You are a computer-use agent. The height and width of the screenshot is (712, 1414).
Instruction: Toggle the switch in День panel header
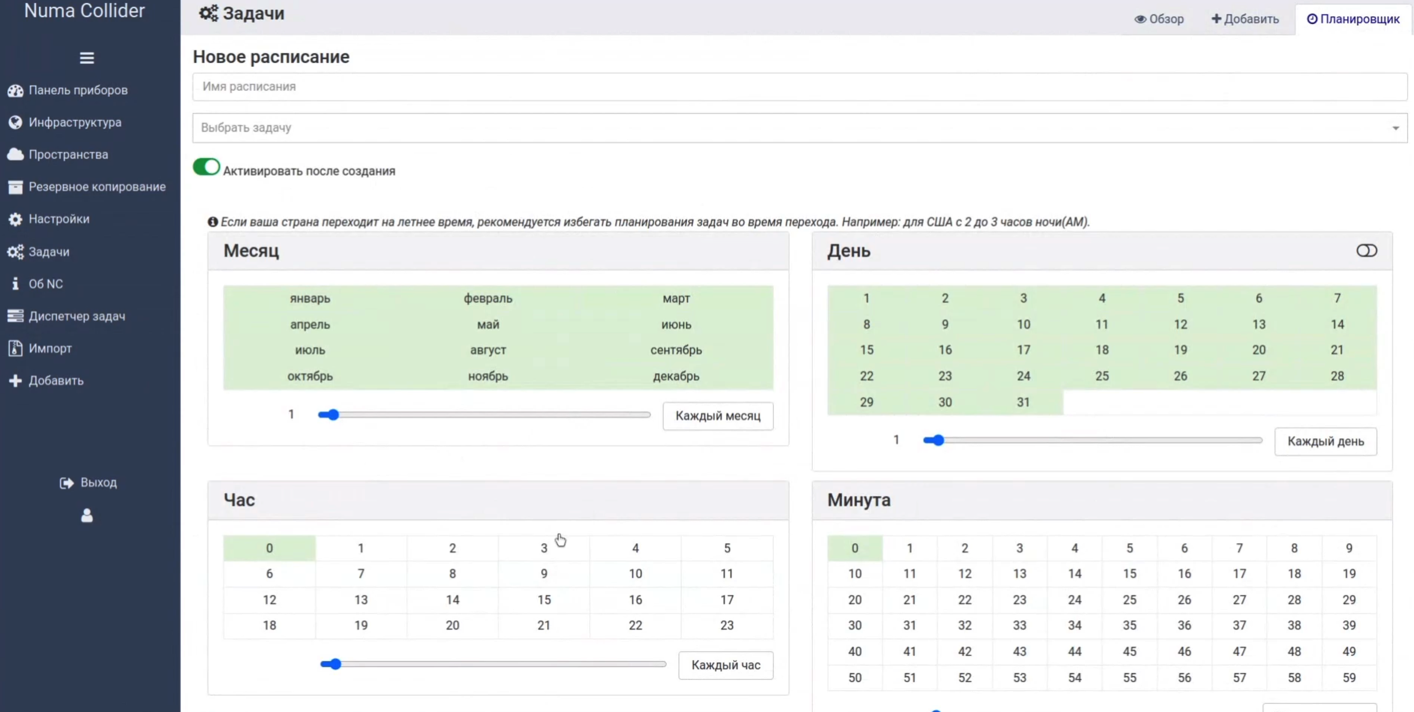pyautogui.click(x=1366, y=251)
